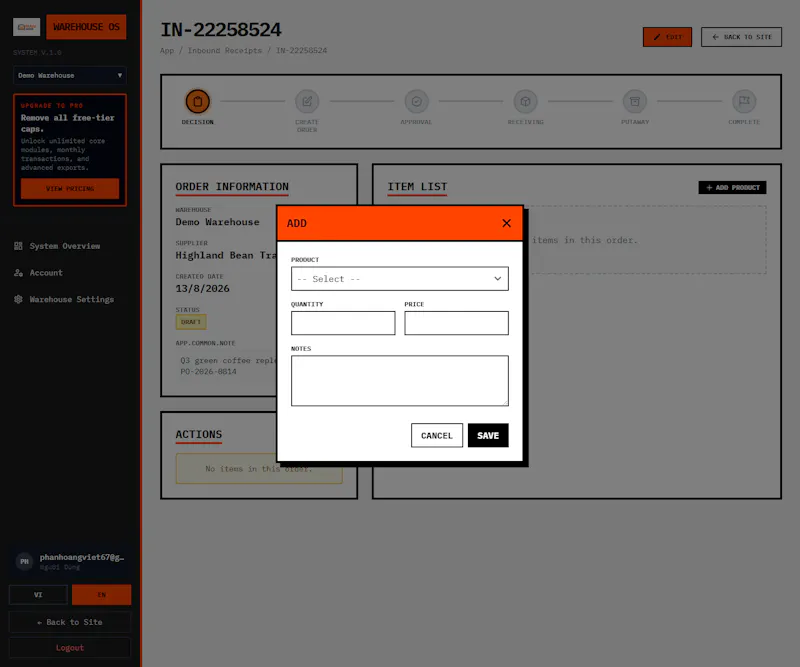Screen dimensions: 800x667
Task: Click Back to Site header button
Action: [741, 37]
